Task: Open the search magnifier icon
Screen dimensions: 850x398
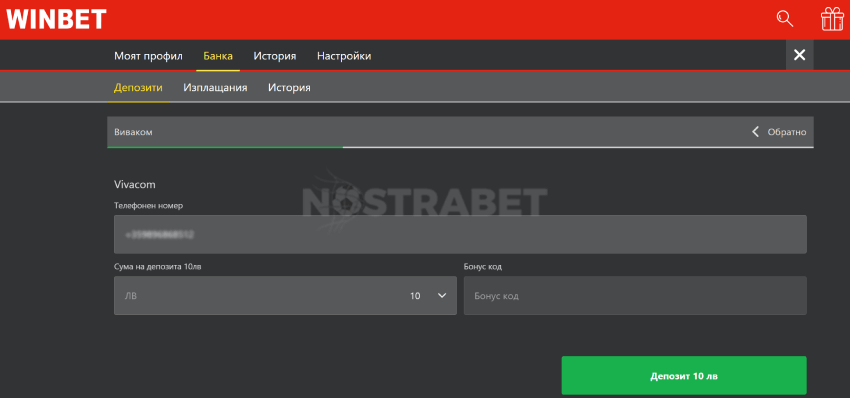Action: (784, 19)
